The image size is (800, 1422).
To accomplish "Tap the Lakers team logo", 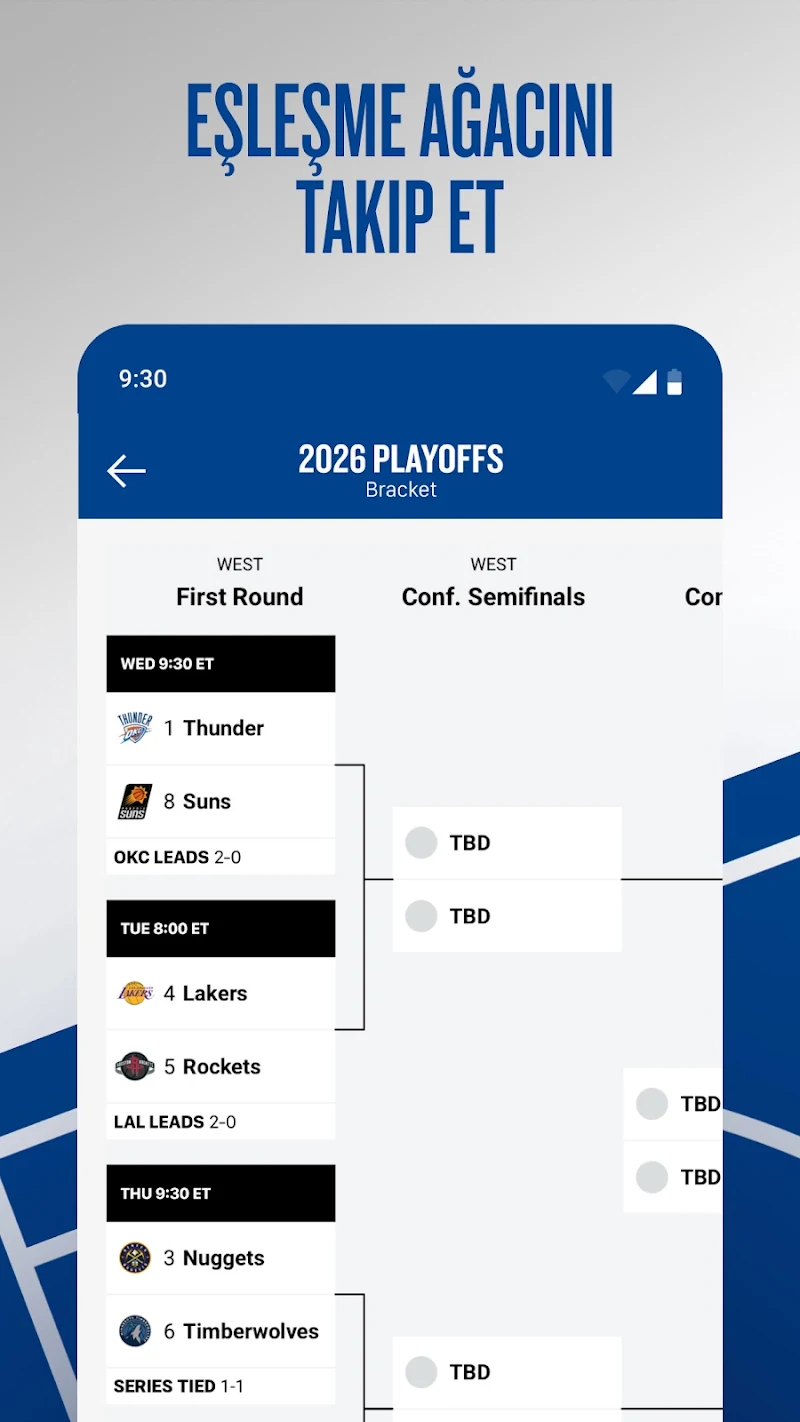I will pyautogui.click(x=135, y=993).
